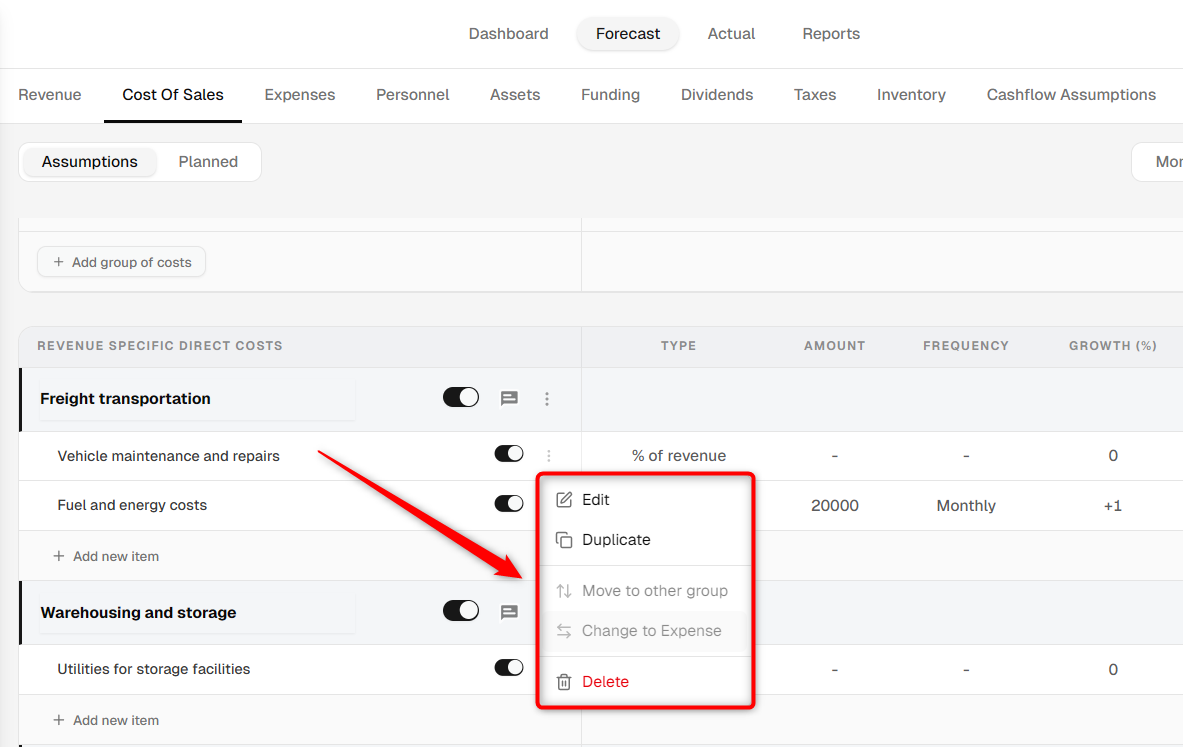Open Freight transportation comment icon
This screenshot has width=1183, height=747.
tap(509, 398)
